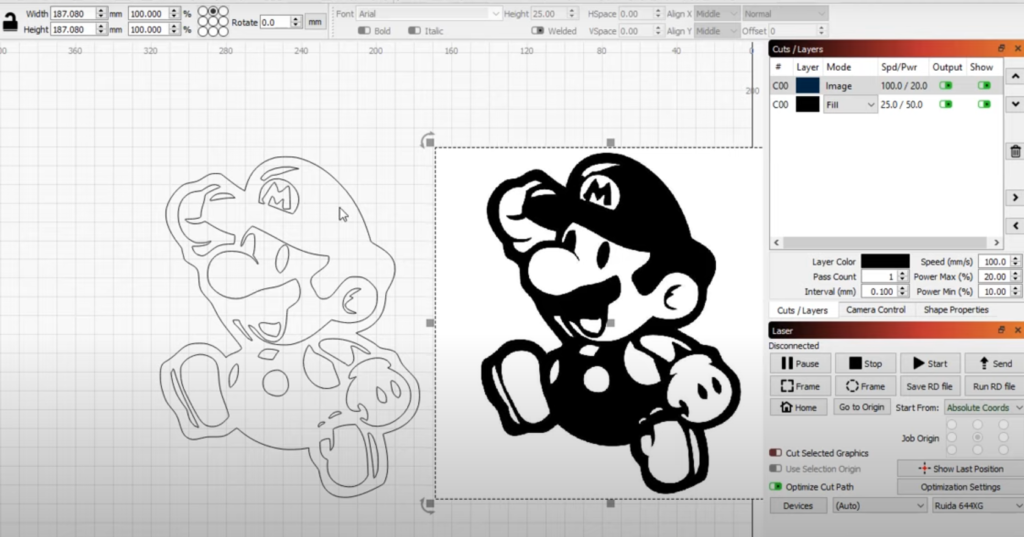Click the black Layer Color swatch
1024x537 pixels.
pos(885,261)
